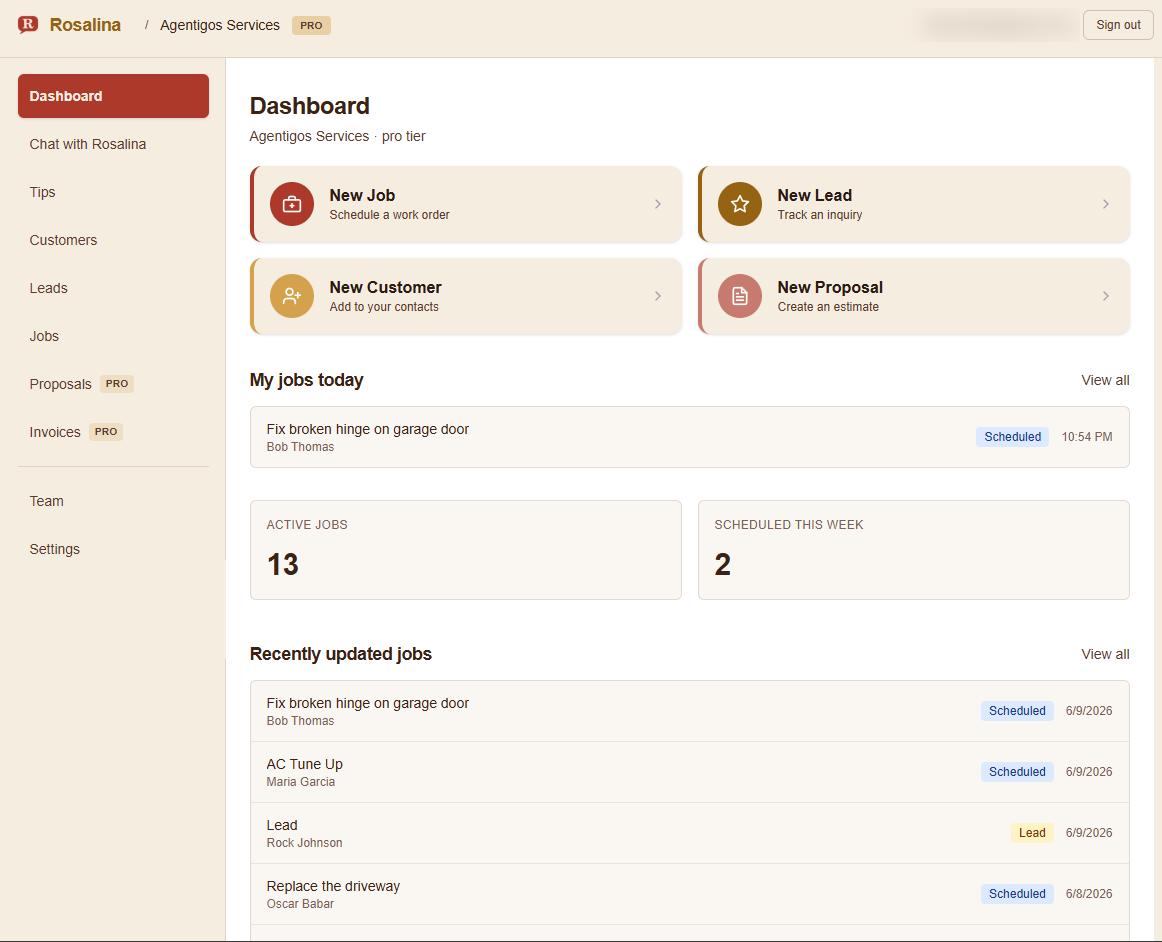This screenshot has height=942, width=1162.
Task: Open the Leads section
Action: coord(113,288)
